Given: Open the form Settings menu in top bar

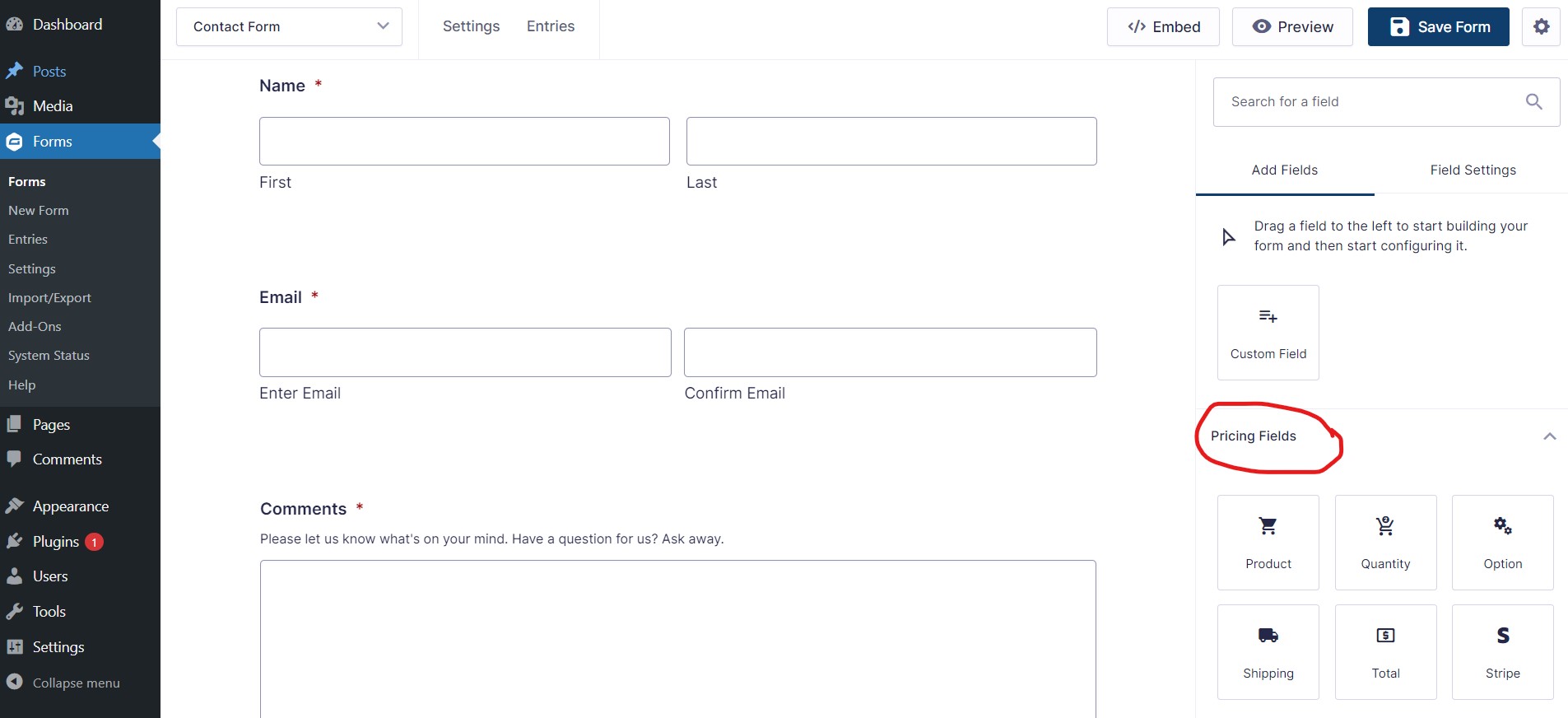Looking at the screenshot, I should point(471,26).
